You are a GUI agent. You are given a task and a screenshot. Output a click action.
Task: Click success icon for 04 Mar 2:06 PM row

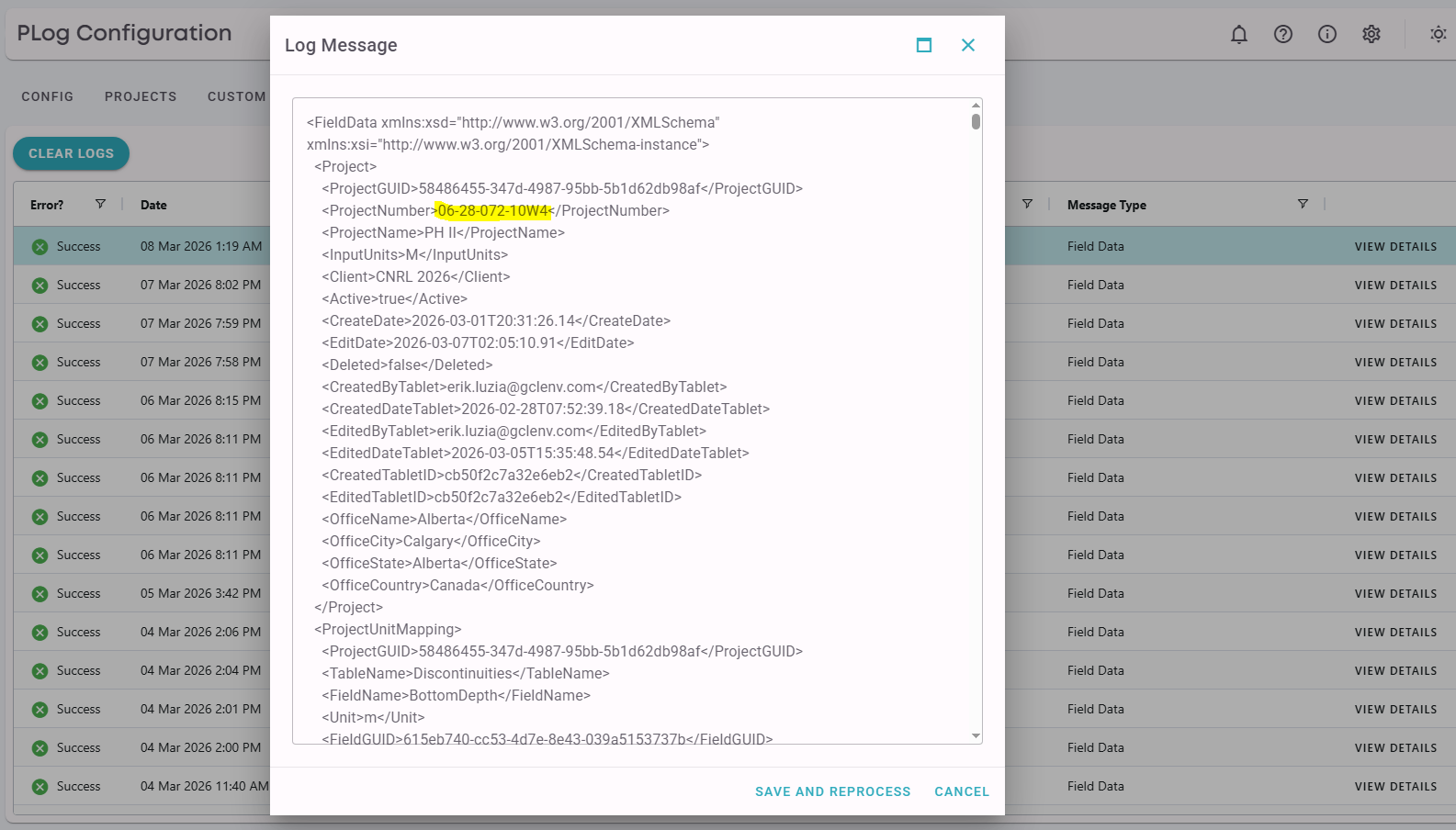coord(40,633)
